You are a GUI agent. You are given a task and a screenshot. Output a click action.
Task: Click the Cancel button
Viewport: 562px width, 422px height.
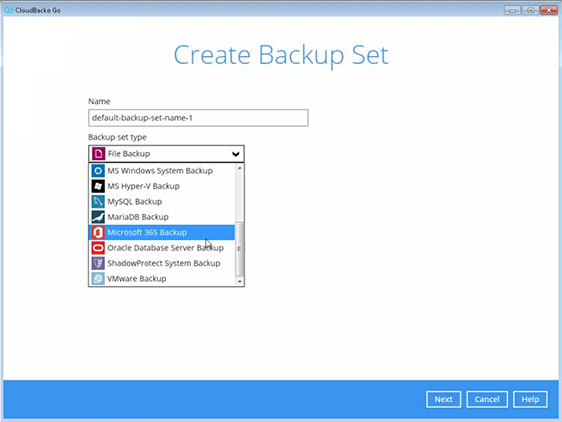point(487,399)
